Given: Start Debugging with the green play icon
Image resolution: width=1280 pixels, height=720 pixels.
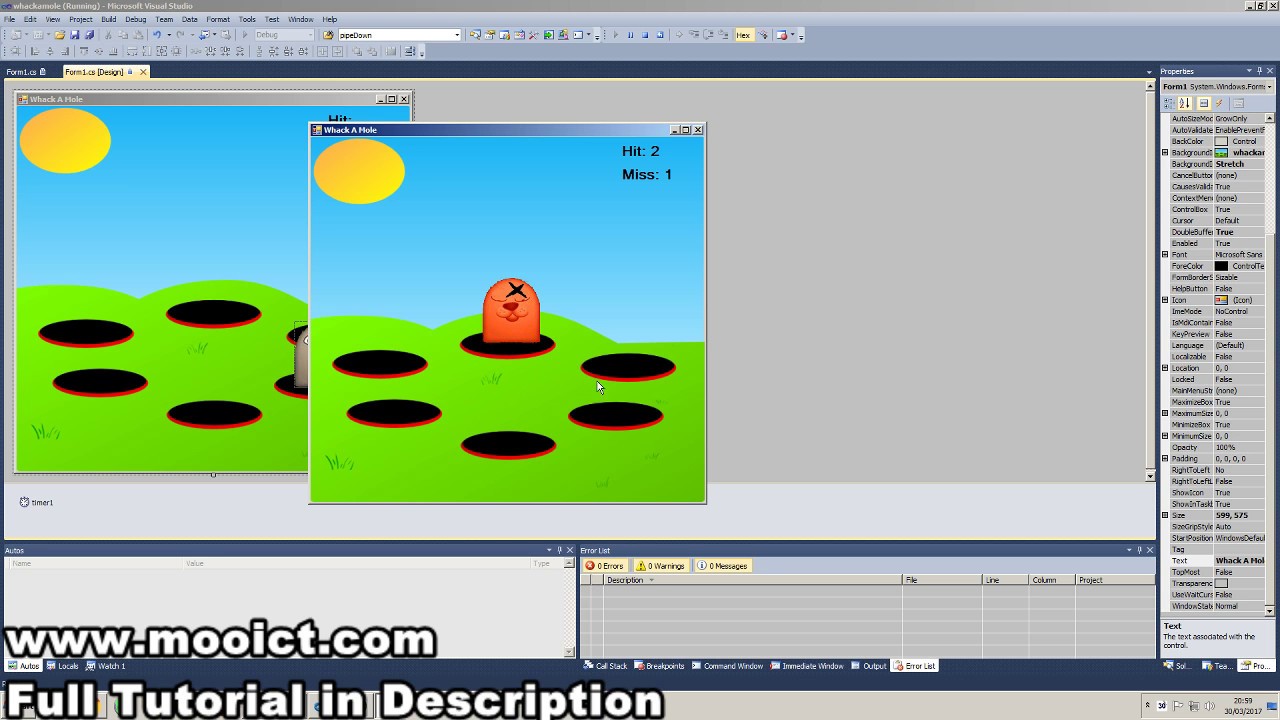Looking at the screenshot, I should (244, 35).
